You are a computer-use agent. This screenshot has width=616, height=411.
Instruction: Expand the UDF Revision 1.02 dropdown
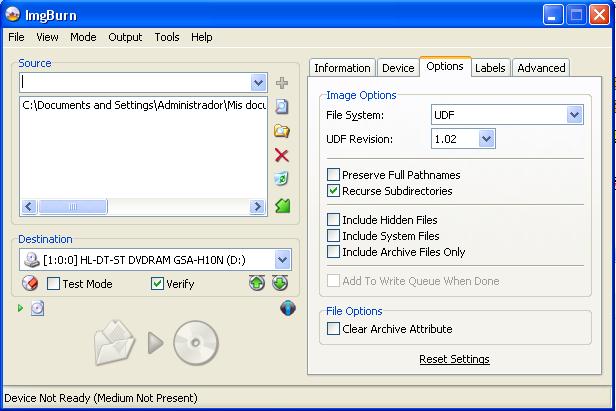point(486,139)
